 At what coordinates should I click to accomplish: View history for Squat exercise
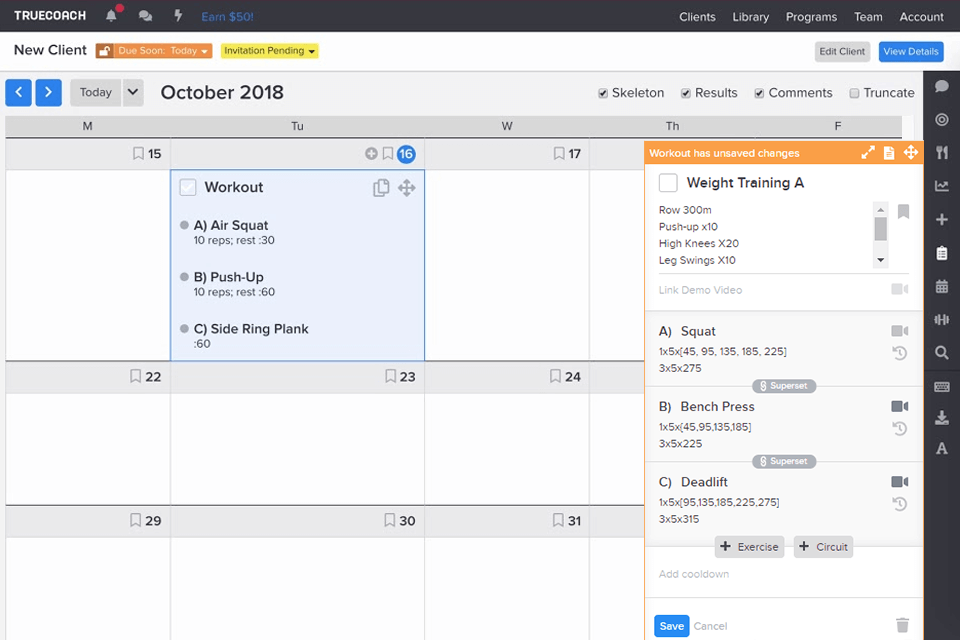(899, 353)
